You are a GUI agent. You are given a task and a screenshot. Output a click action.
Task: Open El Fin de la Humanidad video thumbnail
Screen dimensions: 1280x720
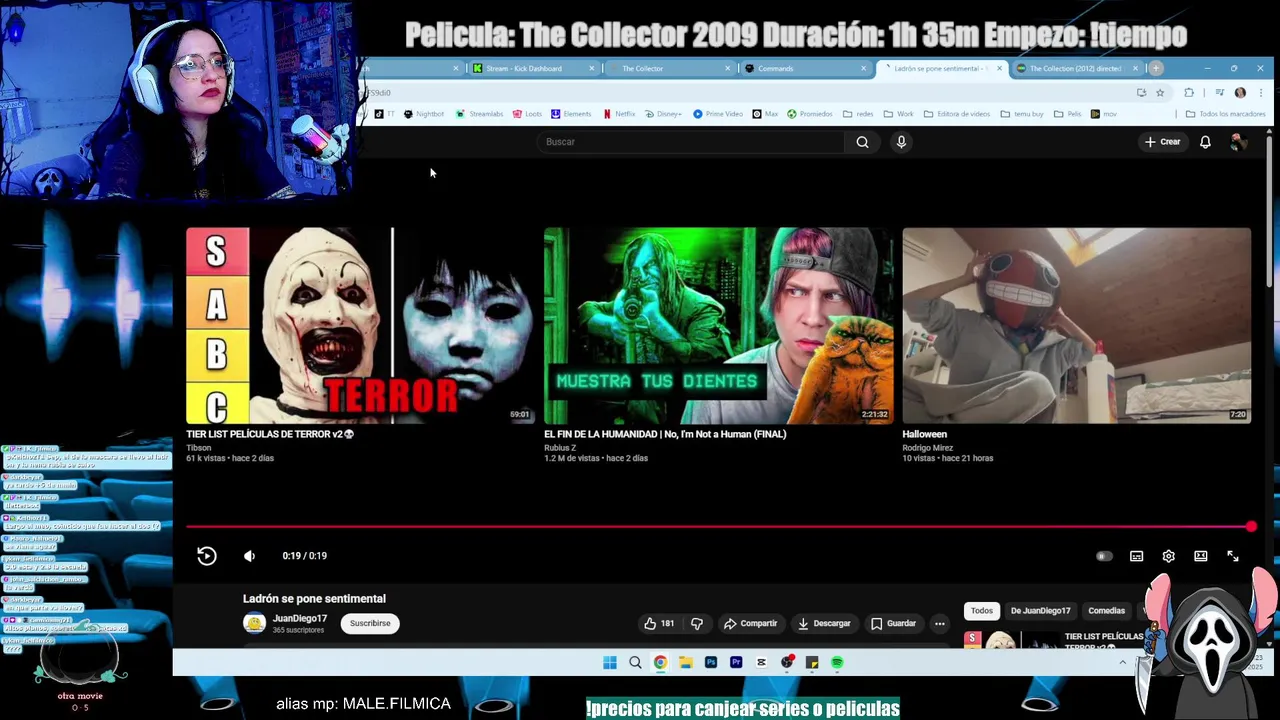718,326
